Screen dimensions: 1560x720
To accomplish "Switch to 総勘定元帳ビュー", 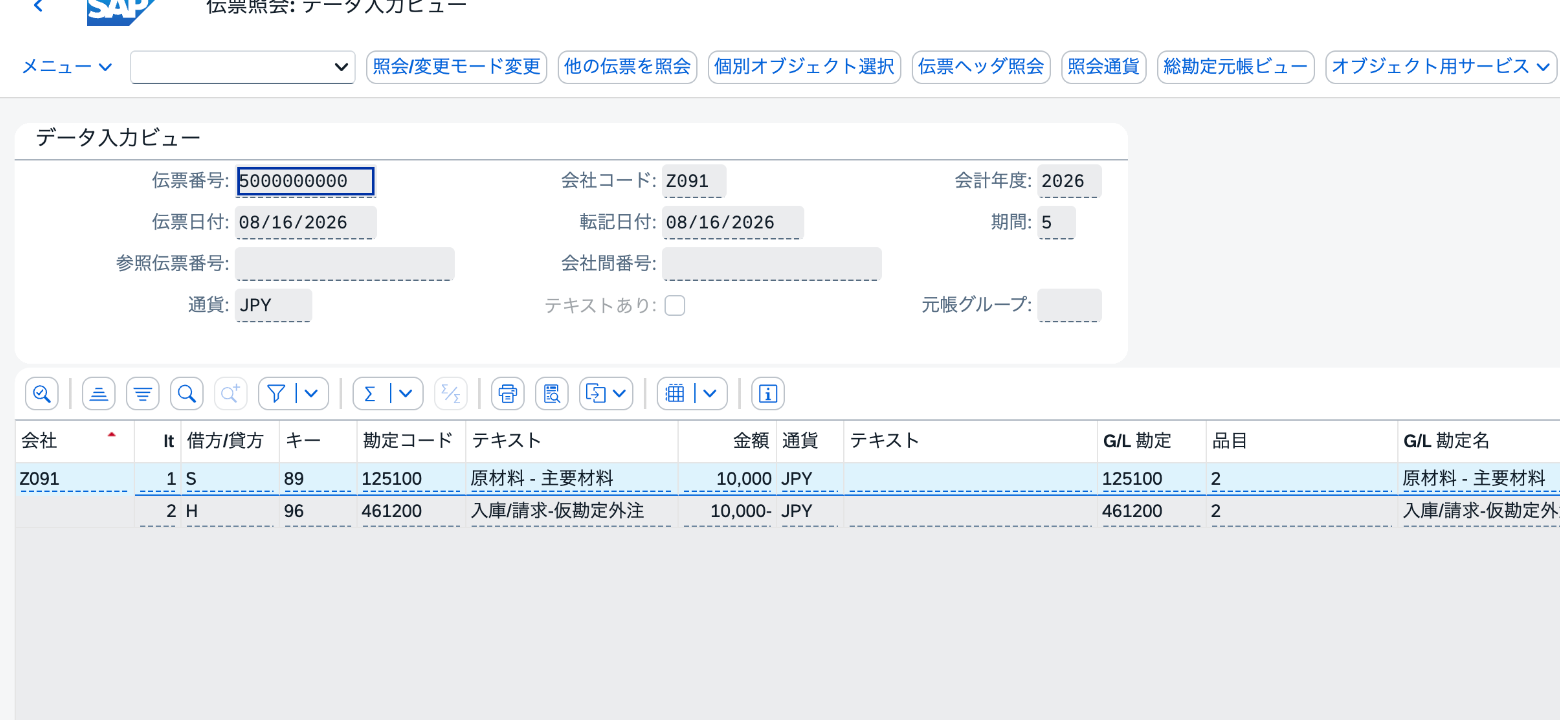I will point(1236,67).
